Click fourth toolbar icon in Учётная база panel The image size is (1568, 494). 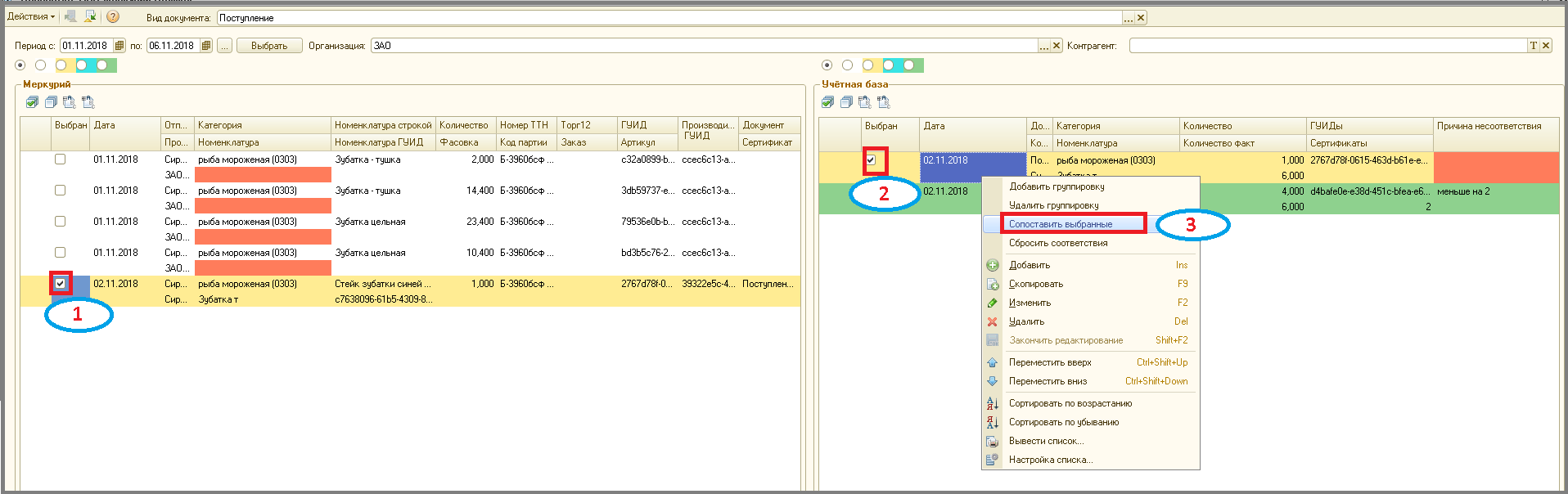pos(884,102)
